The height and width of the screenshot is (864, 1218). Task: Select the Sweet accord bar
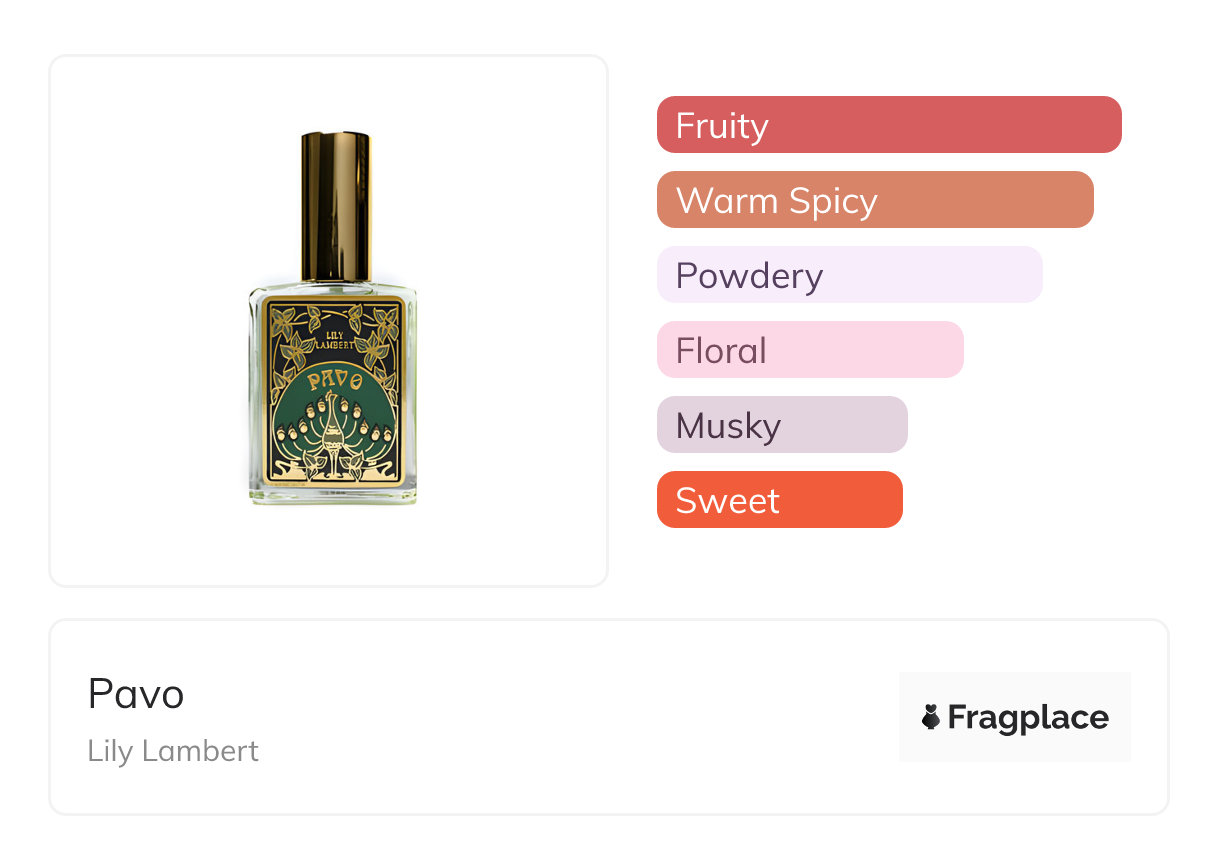[779, 500]
